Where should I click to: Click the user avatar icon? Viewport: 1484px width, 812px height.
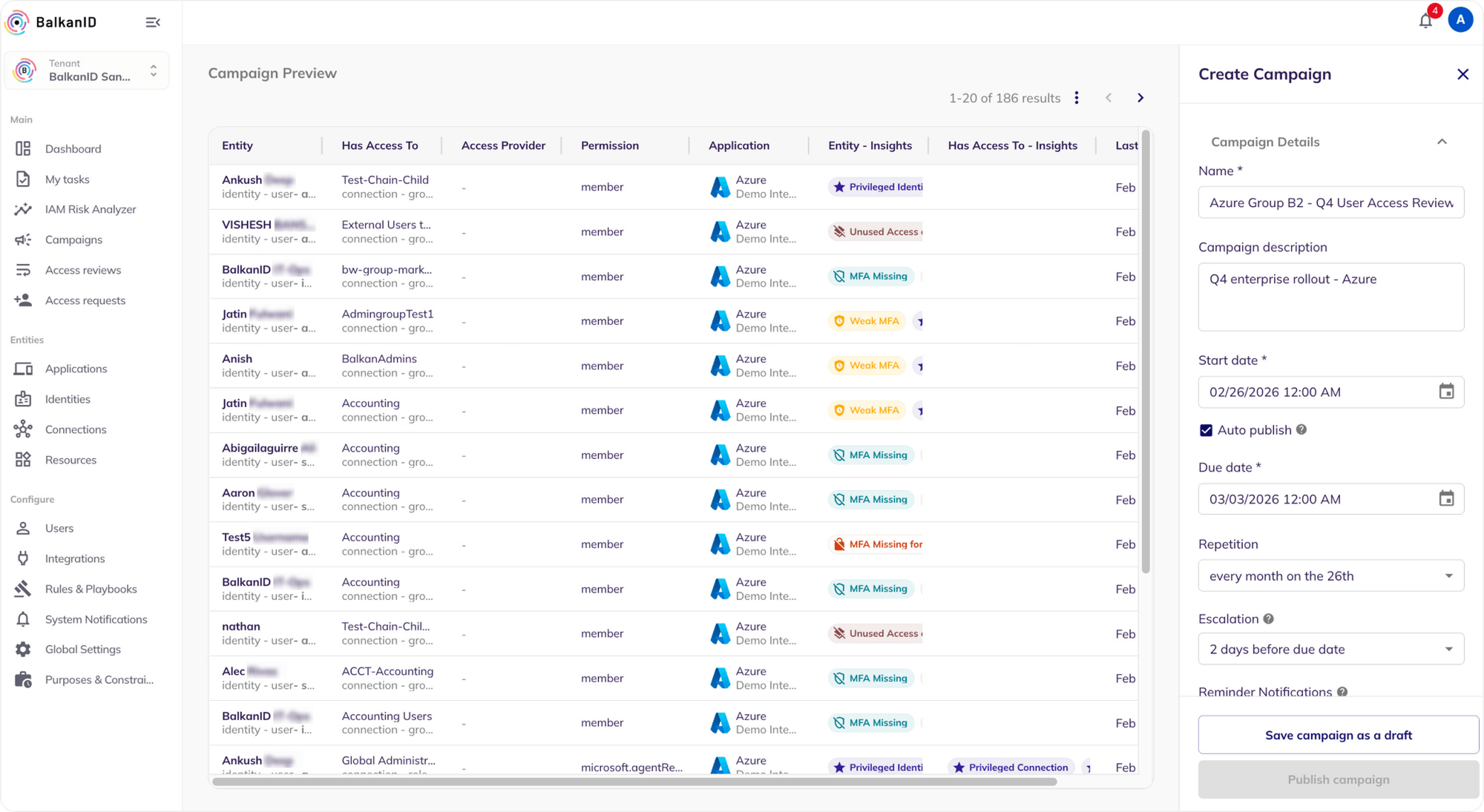tap(1460, 20)
